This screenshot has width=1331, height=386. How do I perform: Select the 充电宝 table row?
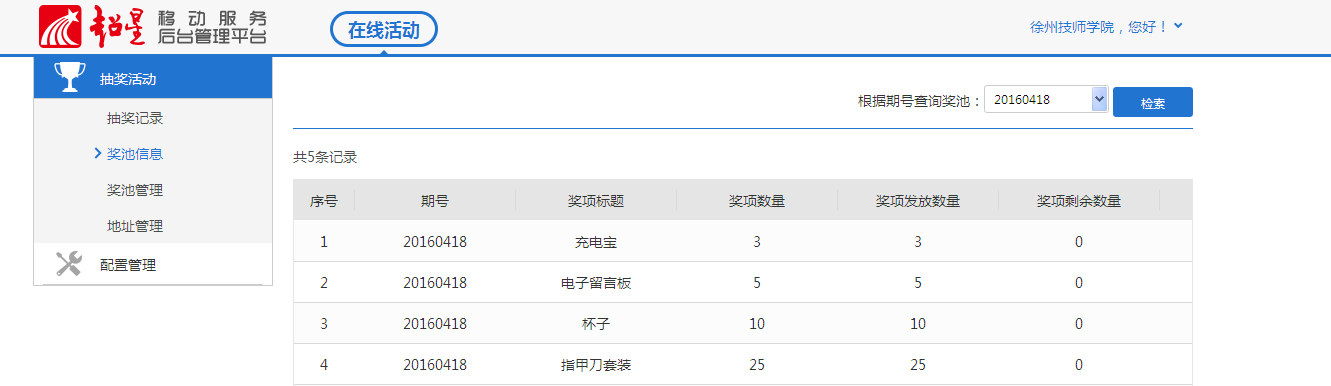[x=743, y=241]
